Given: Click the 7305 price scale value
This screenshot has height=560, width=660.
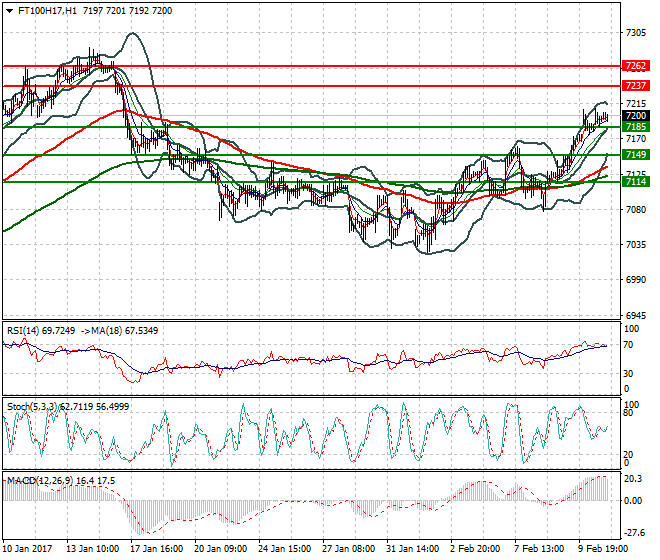Looking at the screenshot, I should pyautogui.click(x=636, y=33).
